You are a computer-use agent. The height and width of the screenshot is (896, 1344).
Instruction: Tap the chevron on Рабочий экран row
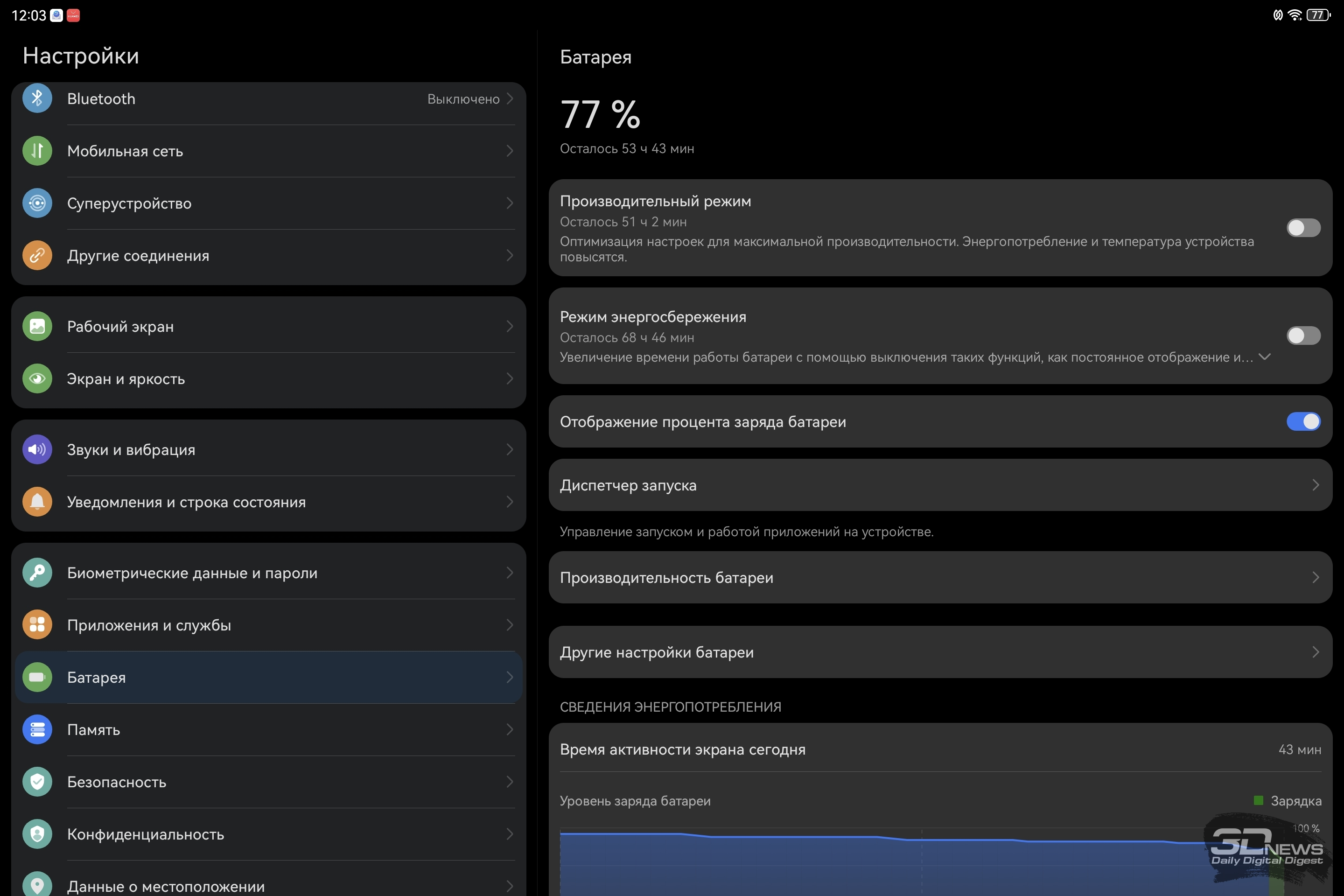pyautogui.click(x=510, y=326)
